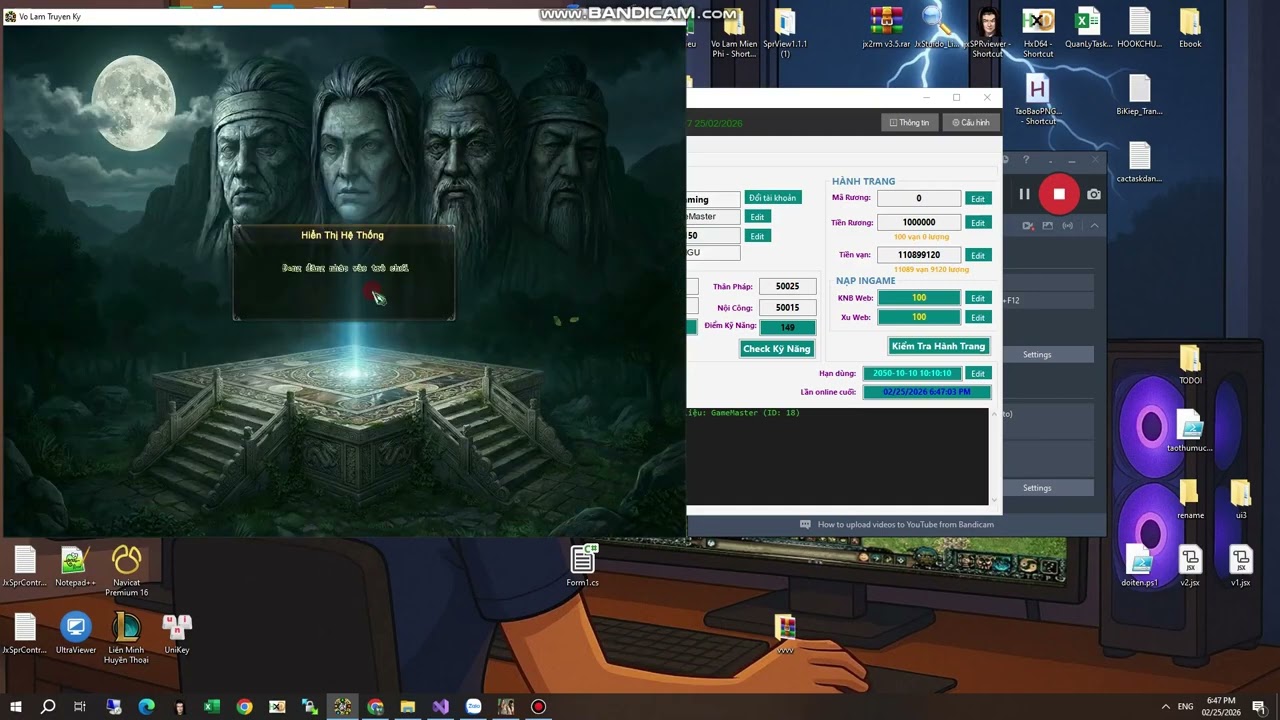Toggle Bandicam webcam overlay icon
The image size is (1280, 720).
click(x=1028, y=226)
